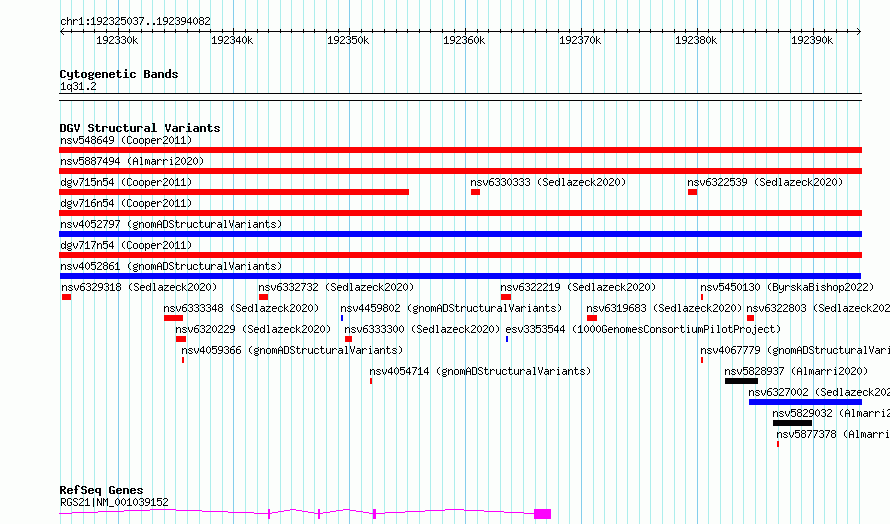
Task: Open the nsv5450130 (ByrskaBishop2022) label
Action: tap(787, 287)
